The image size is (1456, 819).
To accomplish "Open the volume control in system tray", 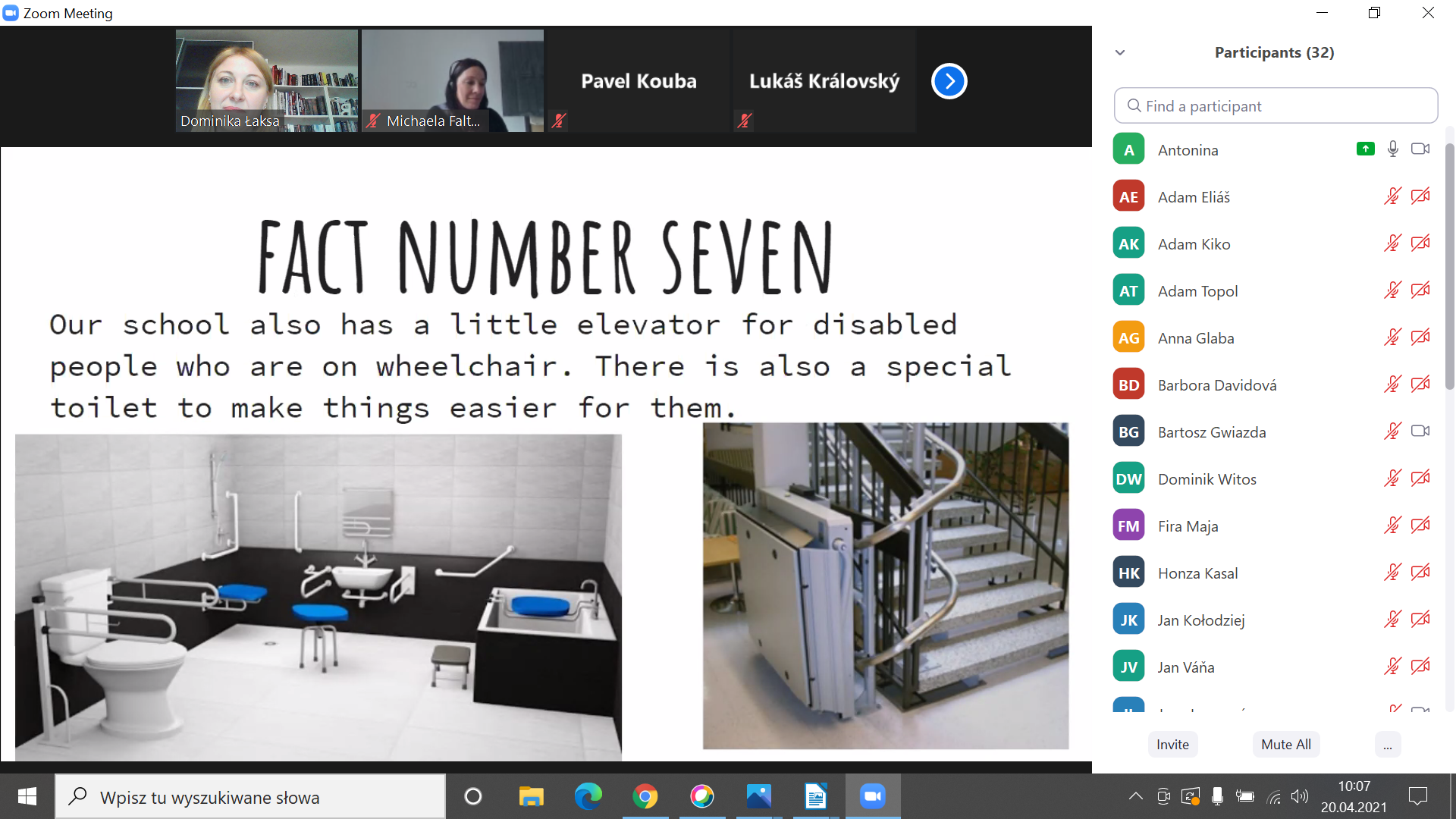I will pos(1300,796).
